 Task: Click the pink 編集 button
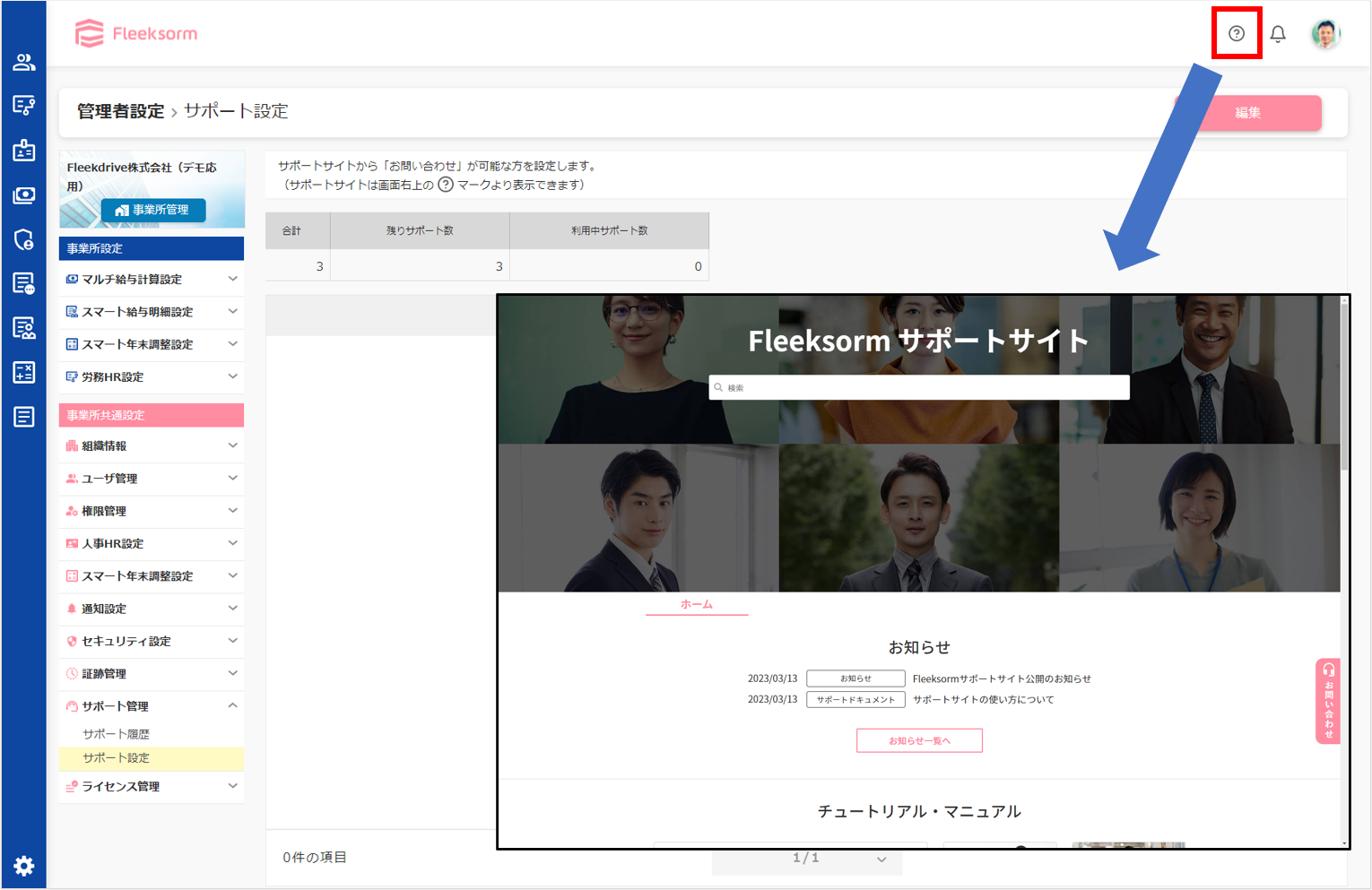tap(1249, 113)
